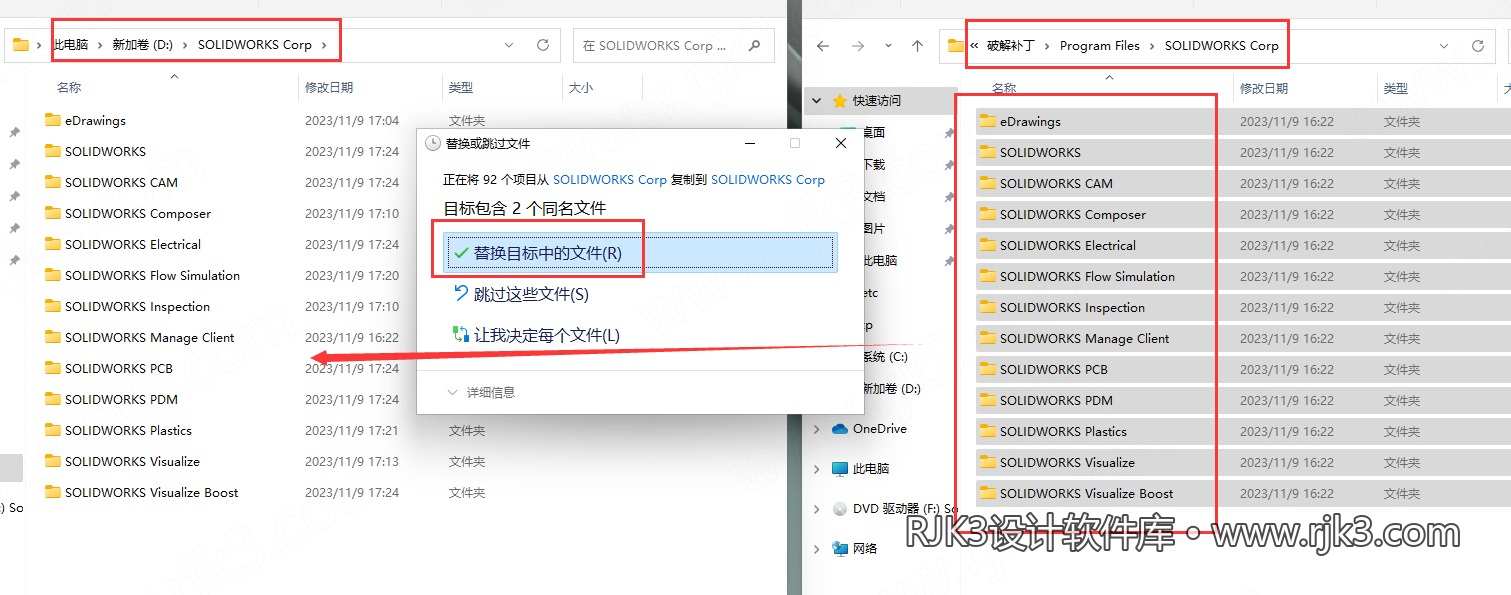Go up one folder in right window
Screen dimensions: 1511x595
click(917, 46)
